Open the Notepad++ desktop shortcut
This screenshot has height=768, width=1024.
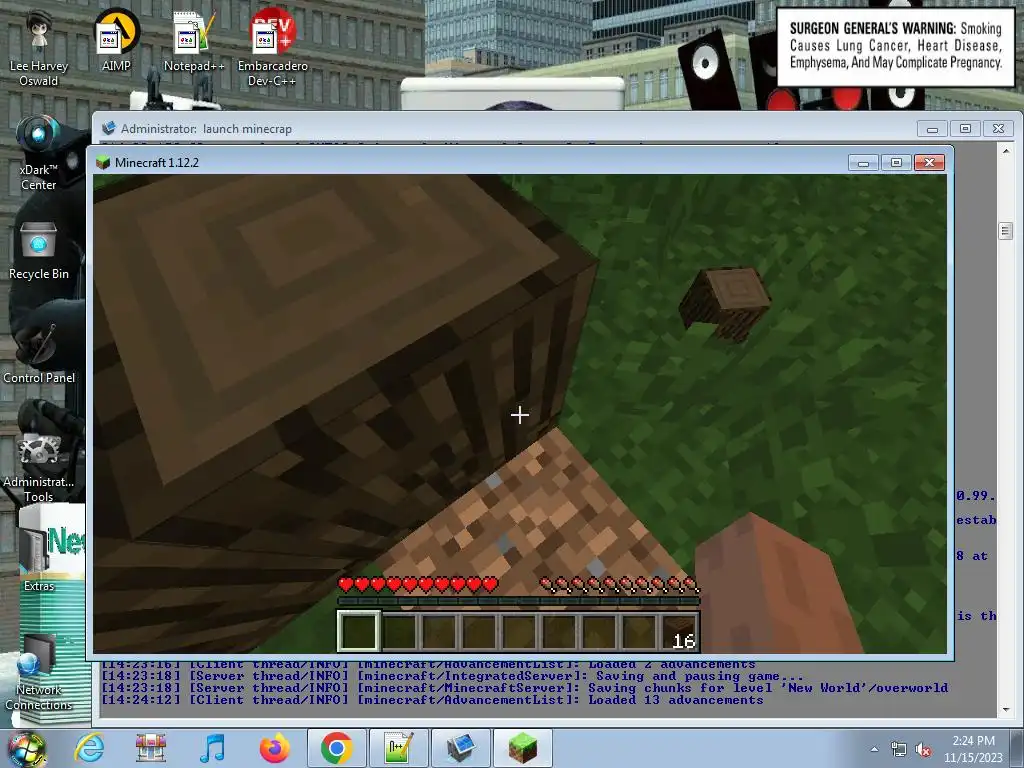(x=194, y=40)
